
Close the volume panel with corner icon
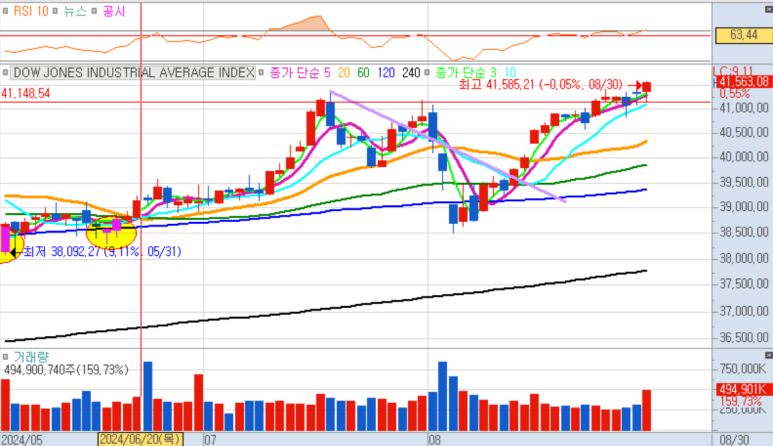(x=768, y=355)
